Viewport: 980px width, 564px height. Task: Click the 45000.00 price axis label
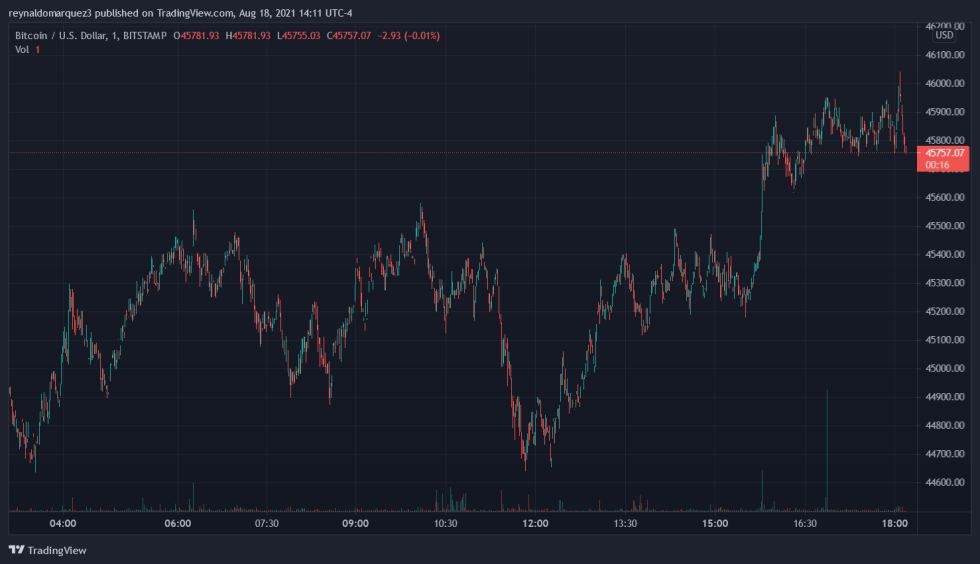click(x=945, y=369)
